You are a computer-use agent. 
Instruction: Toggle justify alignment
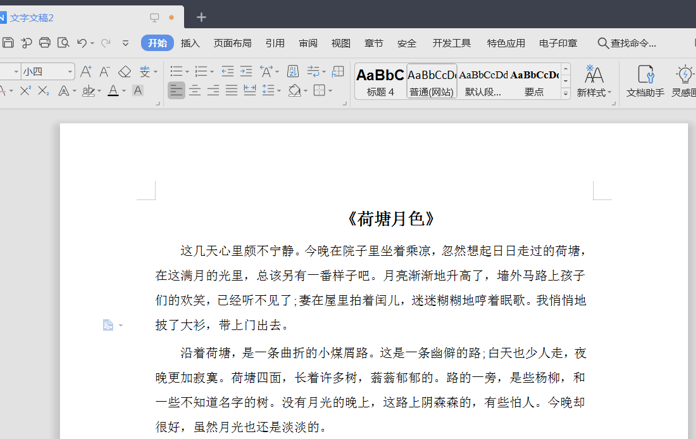(x=231, y=91)
